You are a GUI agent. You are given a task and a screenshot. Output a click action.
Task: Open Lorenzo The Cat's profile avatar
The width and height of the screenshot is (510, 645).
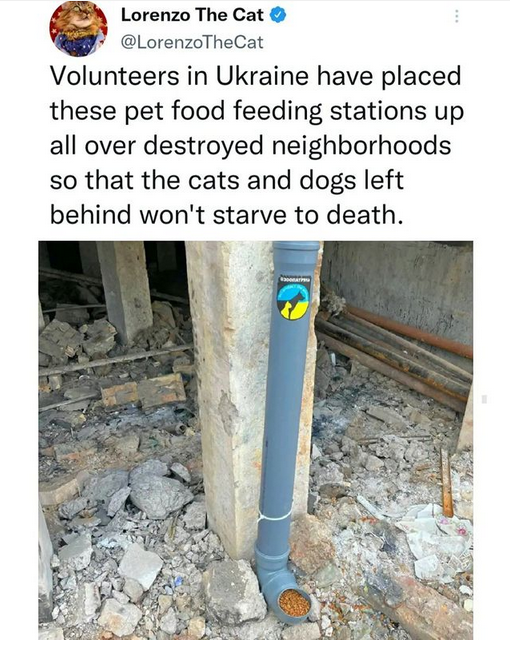[x=79, y=28]
